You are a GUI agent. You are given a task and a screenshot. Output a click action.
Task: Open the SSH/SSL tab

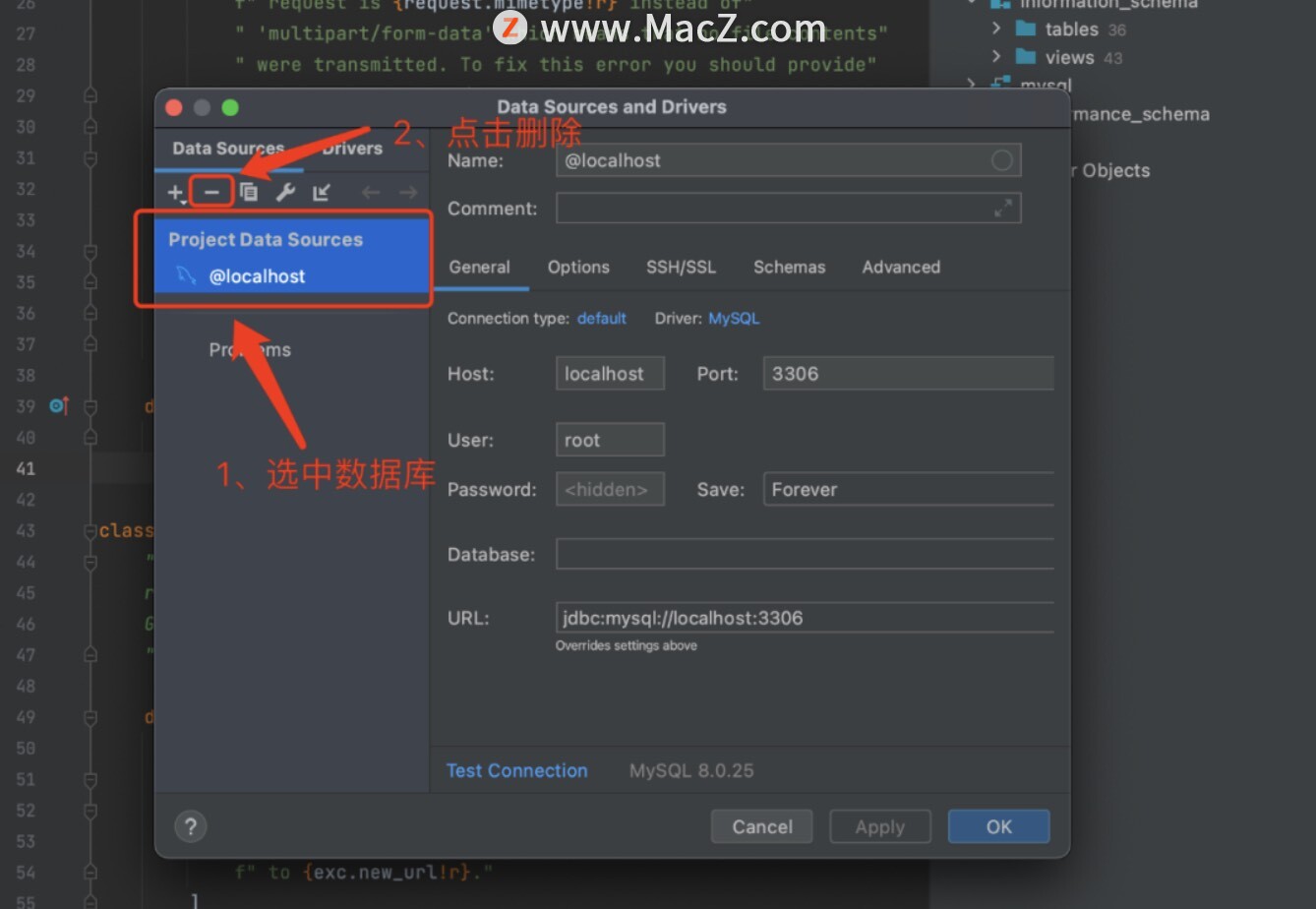[681, 268]
